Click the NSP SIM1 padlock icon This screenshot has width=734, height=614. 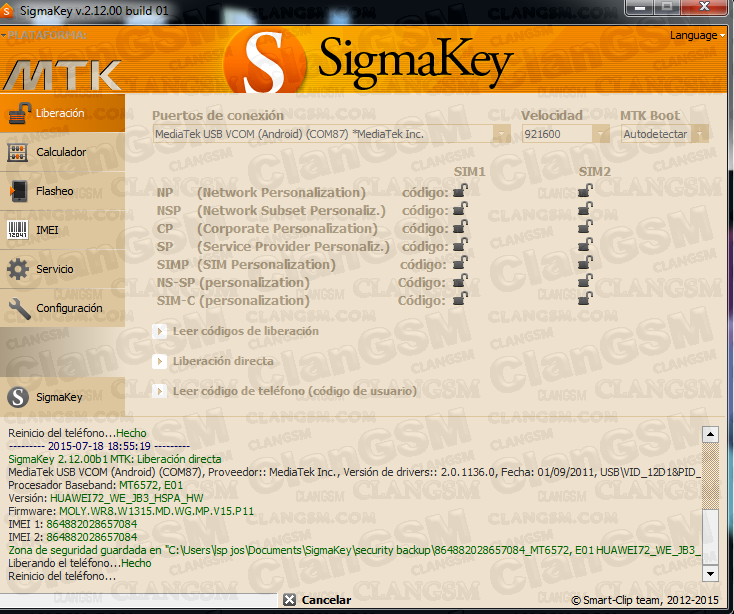[x=460, y=209]
